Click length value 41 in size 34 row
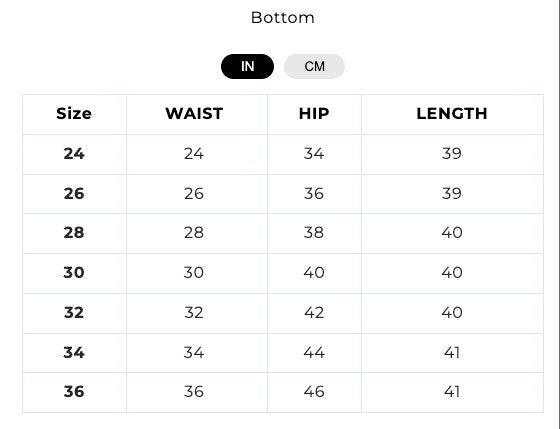 coord(452,353)
